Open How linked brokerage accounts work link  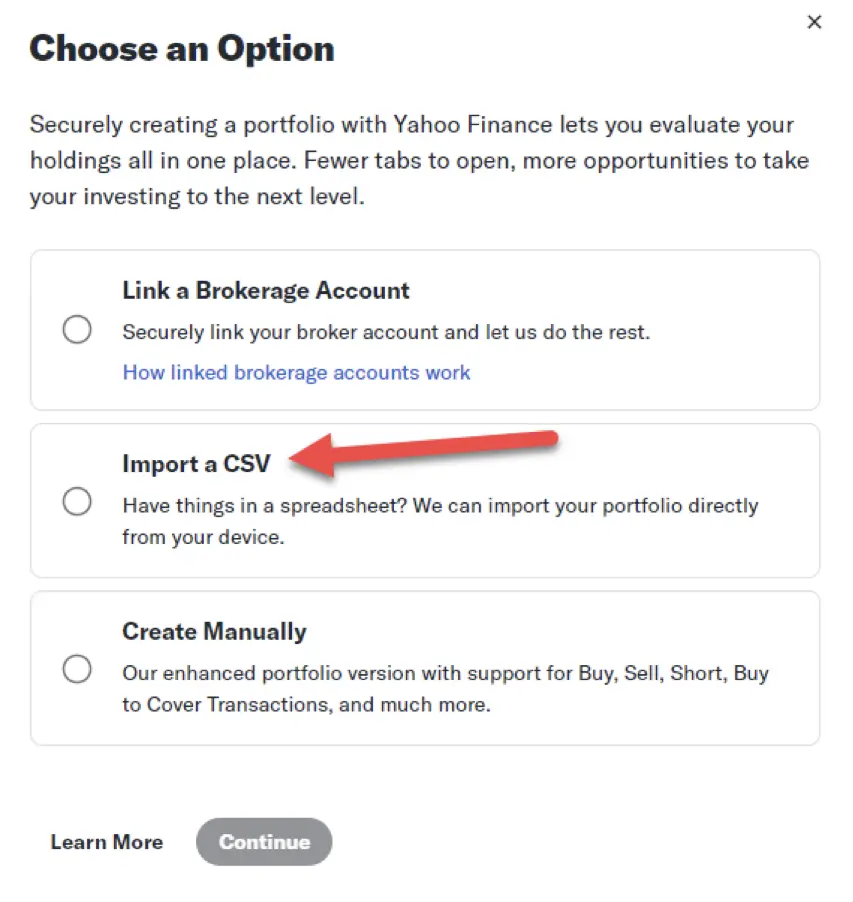296,373
